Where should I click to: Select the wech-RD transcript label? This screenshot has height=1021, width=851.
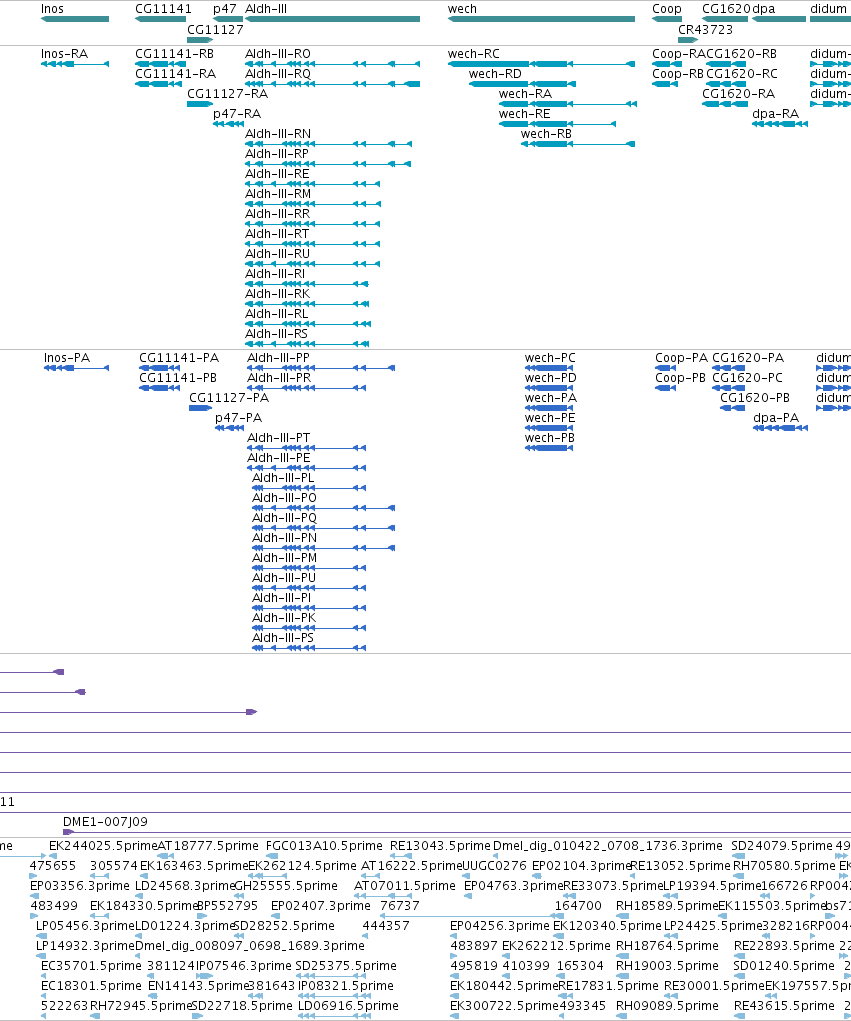[495, 74]
